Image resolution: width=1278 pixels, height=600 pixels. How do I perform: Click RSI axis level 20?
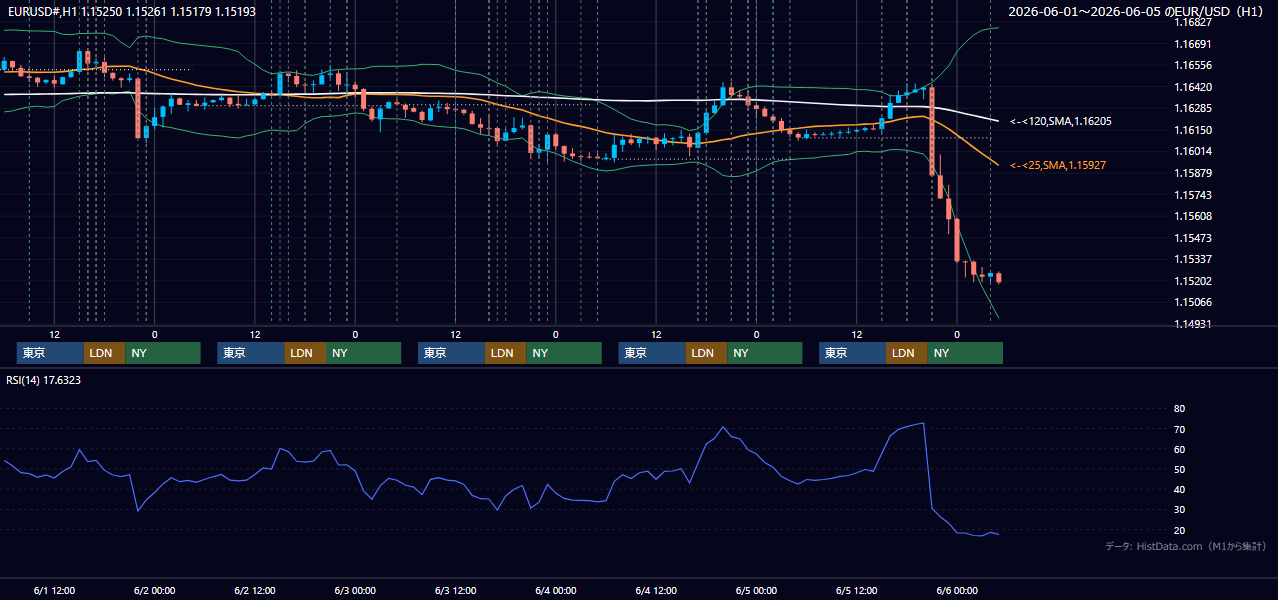tap(1180, 531)
